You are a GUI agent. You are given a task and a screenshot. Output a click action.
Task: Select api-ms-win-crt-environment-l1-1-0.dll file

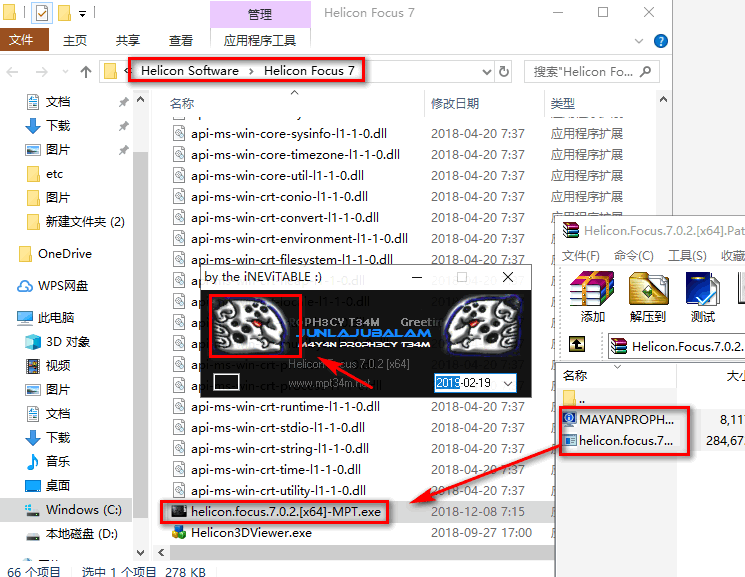299,239
